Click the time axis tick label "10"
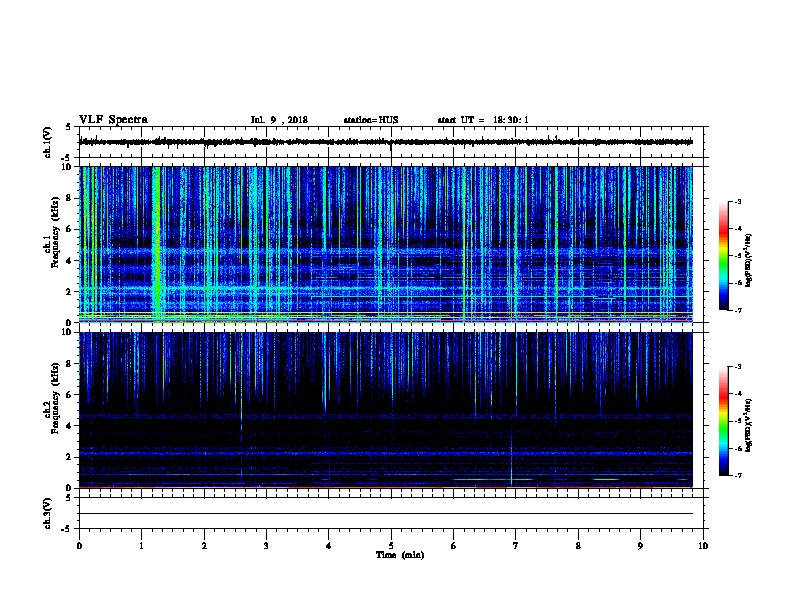 point(703,546)
